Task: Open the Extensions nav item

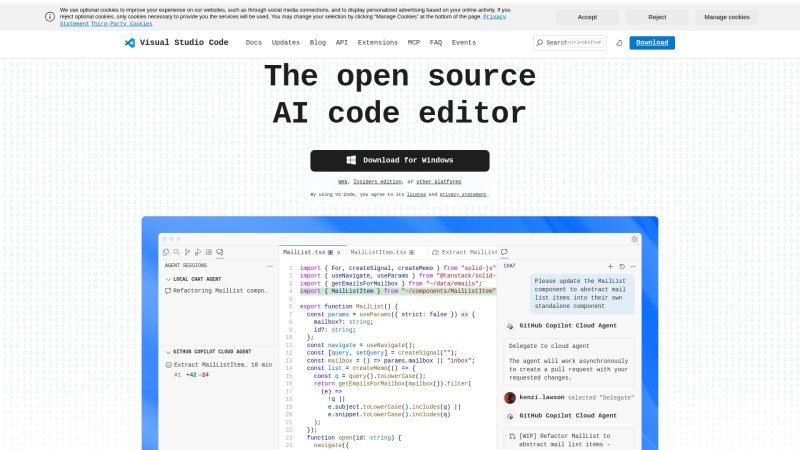Action: [x=378, y=43]
